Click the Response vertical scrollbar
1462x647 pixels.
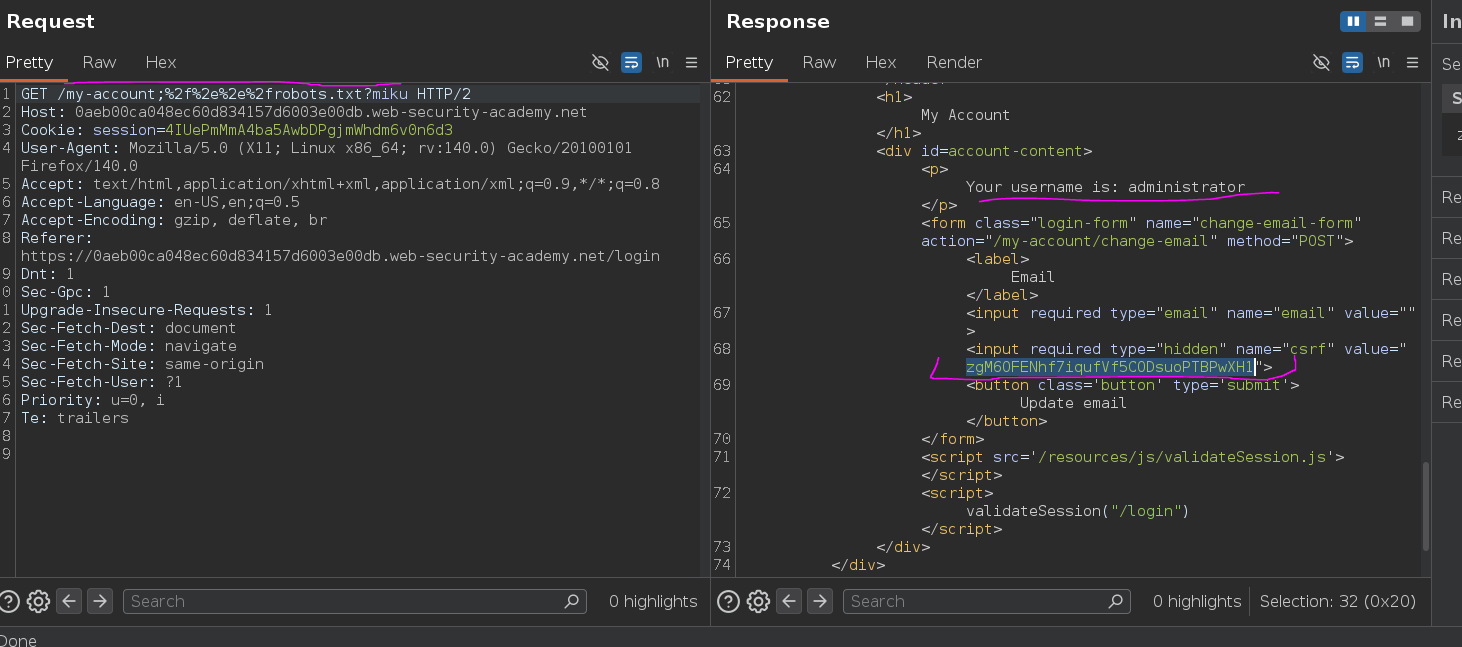pyautogui.click(x=1426, y=505)
